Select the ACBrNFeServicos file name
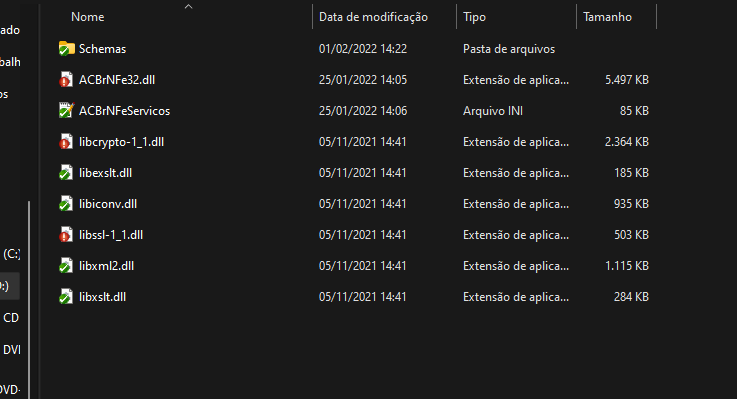This screenshot has width=737, height=399. [x=125, y=110]
